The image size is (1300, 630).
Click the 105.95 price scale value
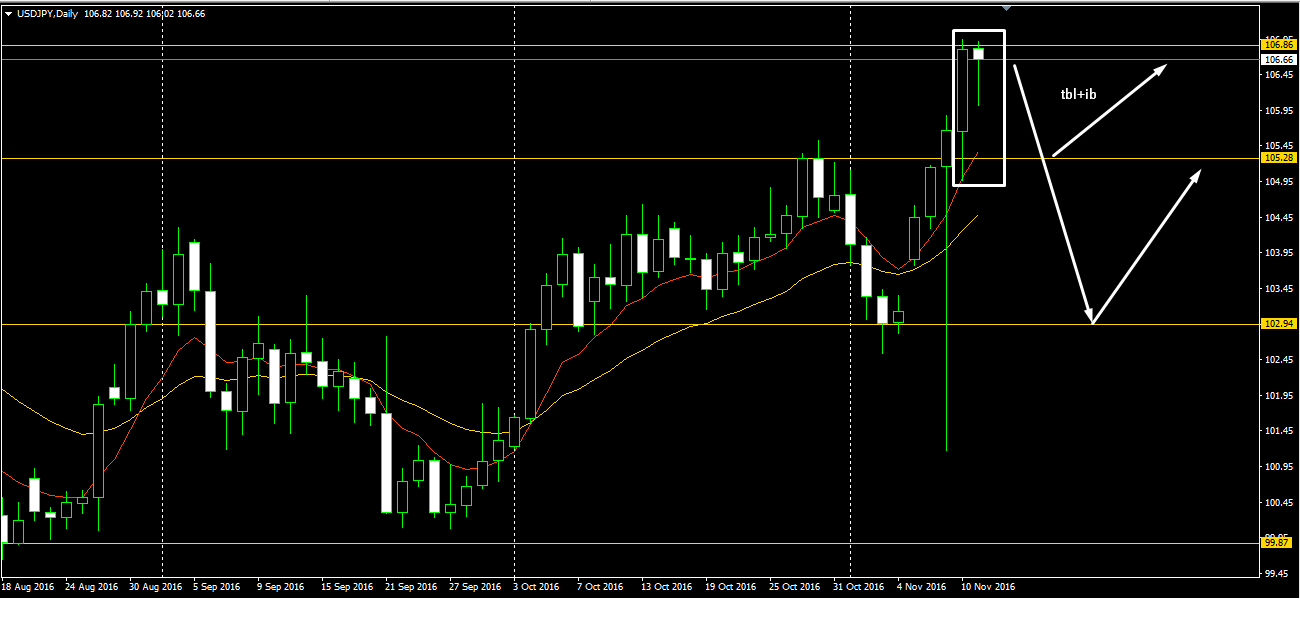tap(1279, 111)
